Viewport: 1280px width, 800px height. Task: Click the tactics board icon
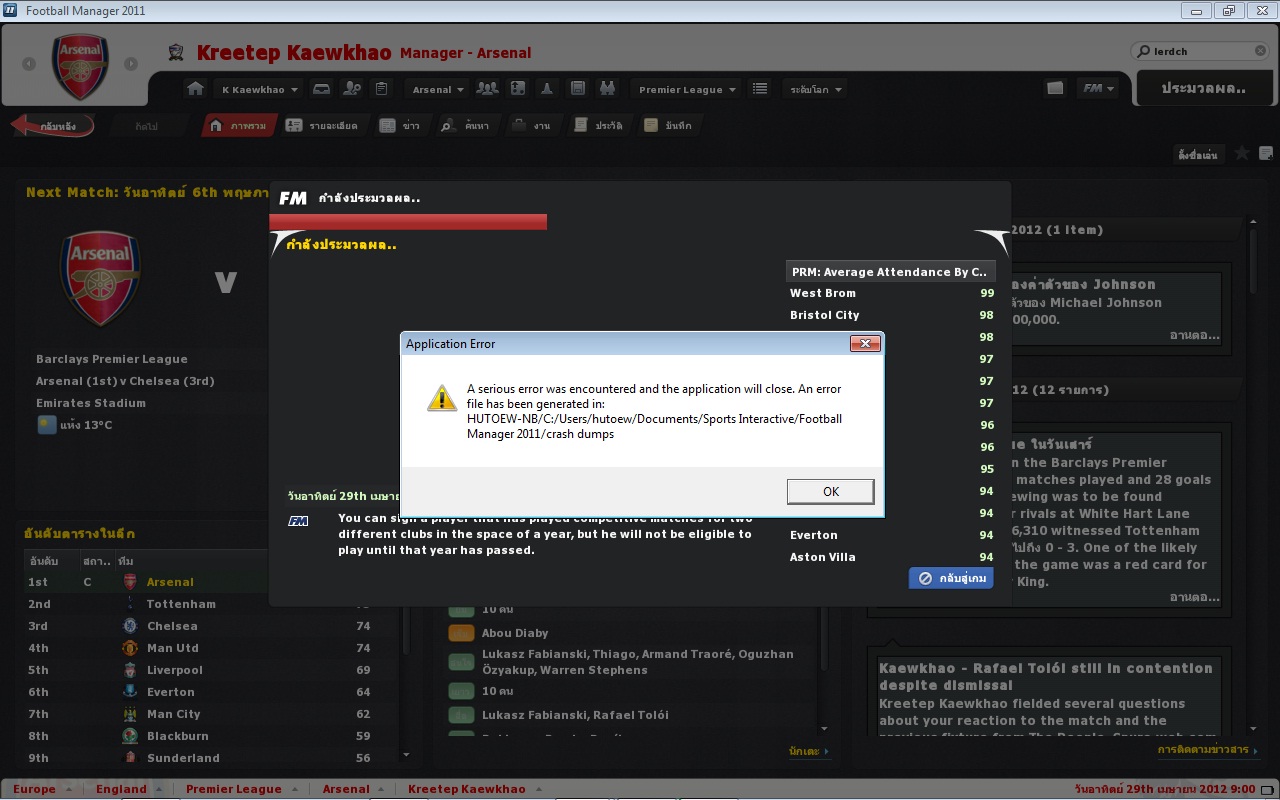pos(518,89)
